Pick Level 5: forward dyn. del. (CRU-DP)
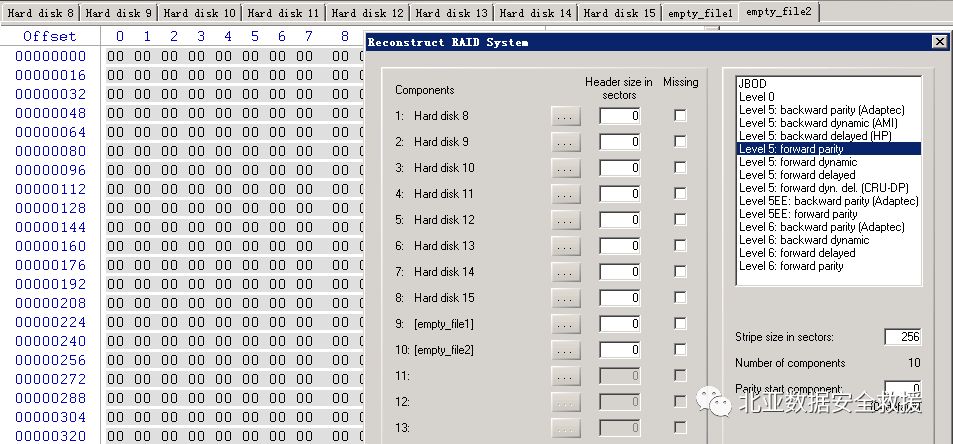Viewport: 953px width, 444px height. pos(829,188)
